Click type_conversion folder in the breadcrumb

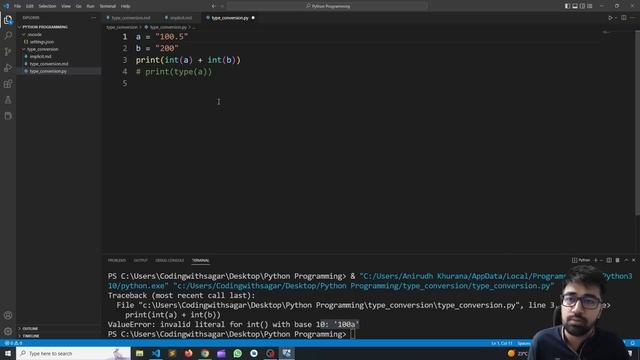click(122, 27)
